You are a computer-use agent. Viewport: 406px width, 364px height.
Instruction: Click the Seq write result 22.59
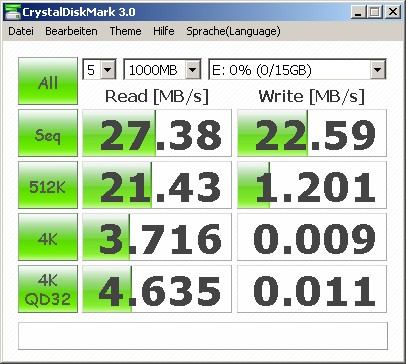point(312,133)
